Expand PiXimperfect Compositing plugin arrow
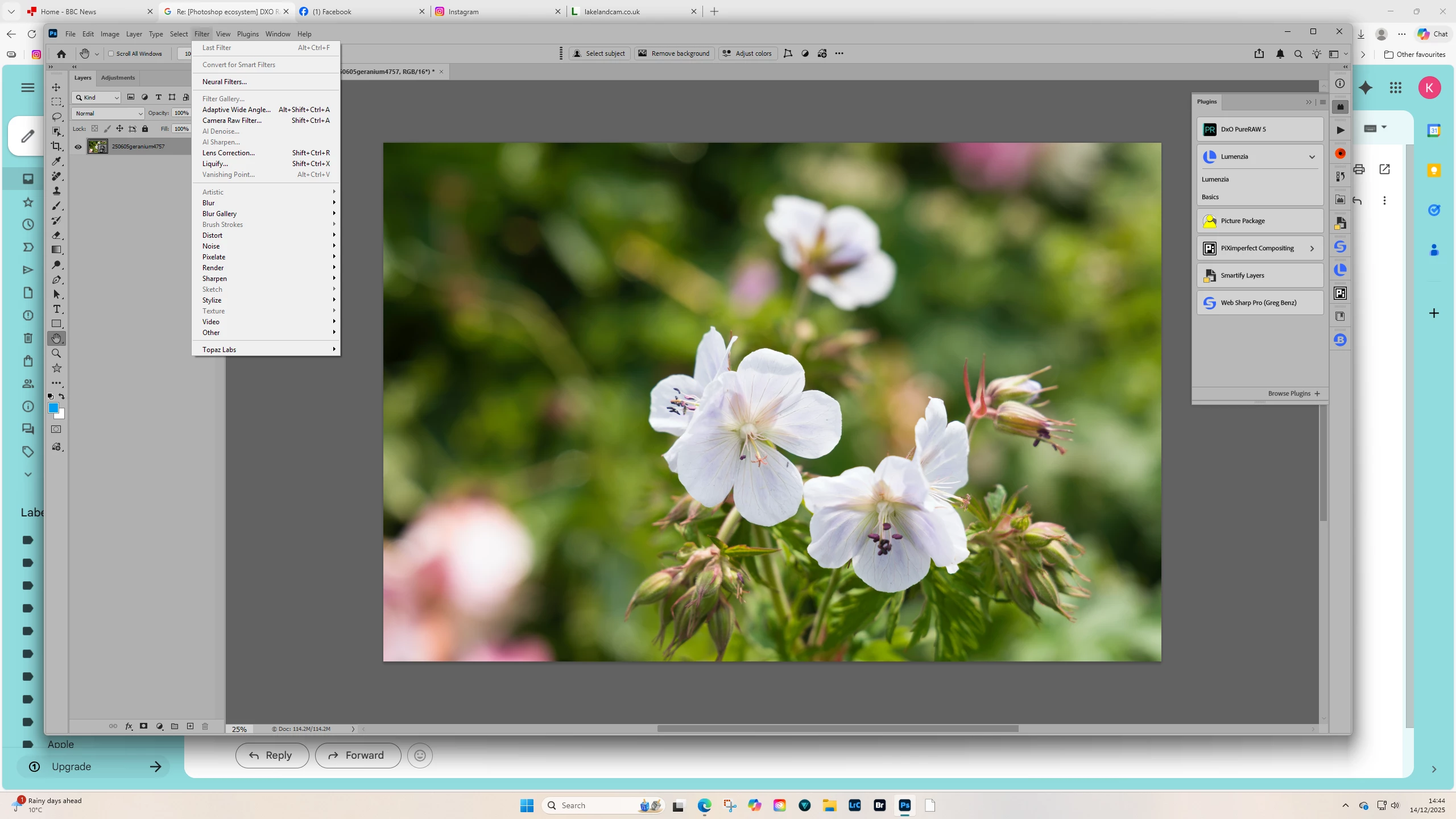This screenshot has width=1456, height=819. pos(1312,249)
